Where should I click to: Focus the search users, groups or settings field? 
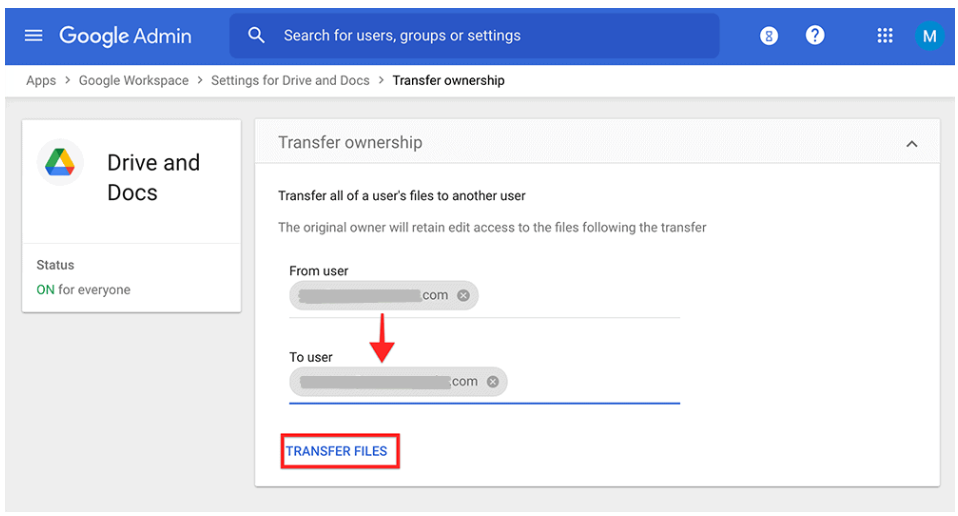click(x=474, y=36)
